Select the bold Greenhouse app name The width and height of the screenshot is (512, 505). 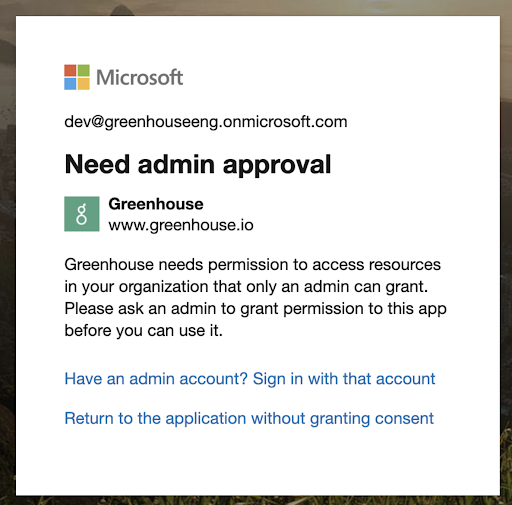pyautogui.click(x=156, y=204)
